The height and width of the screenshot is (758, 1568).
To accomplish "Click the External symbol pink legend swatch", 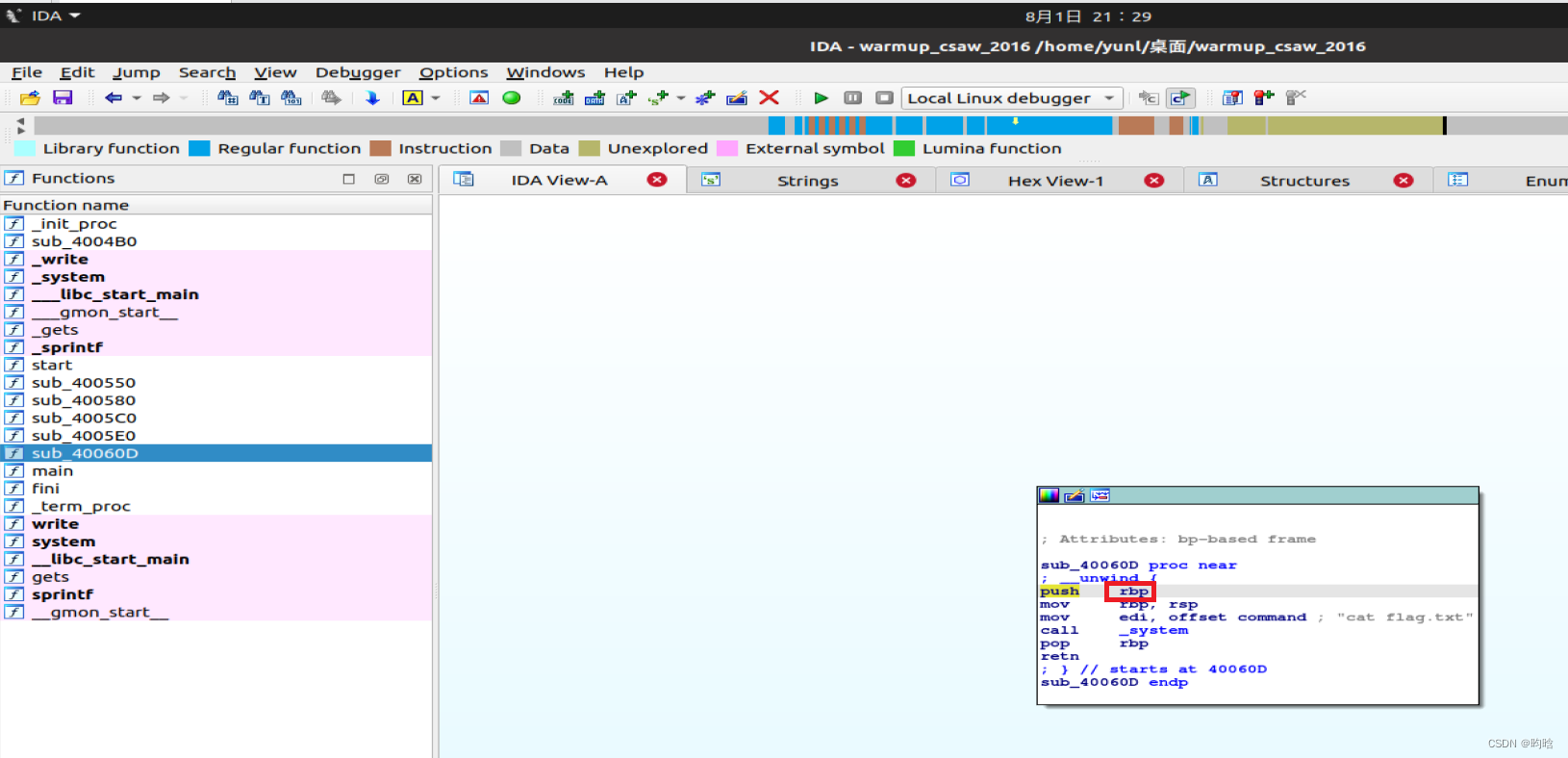I will [727, 148].
